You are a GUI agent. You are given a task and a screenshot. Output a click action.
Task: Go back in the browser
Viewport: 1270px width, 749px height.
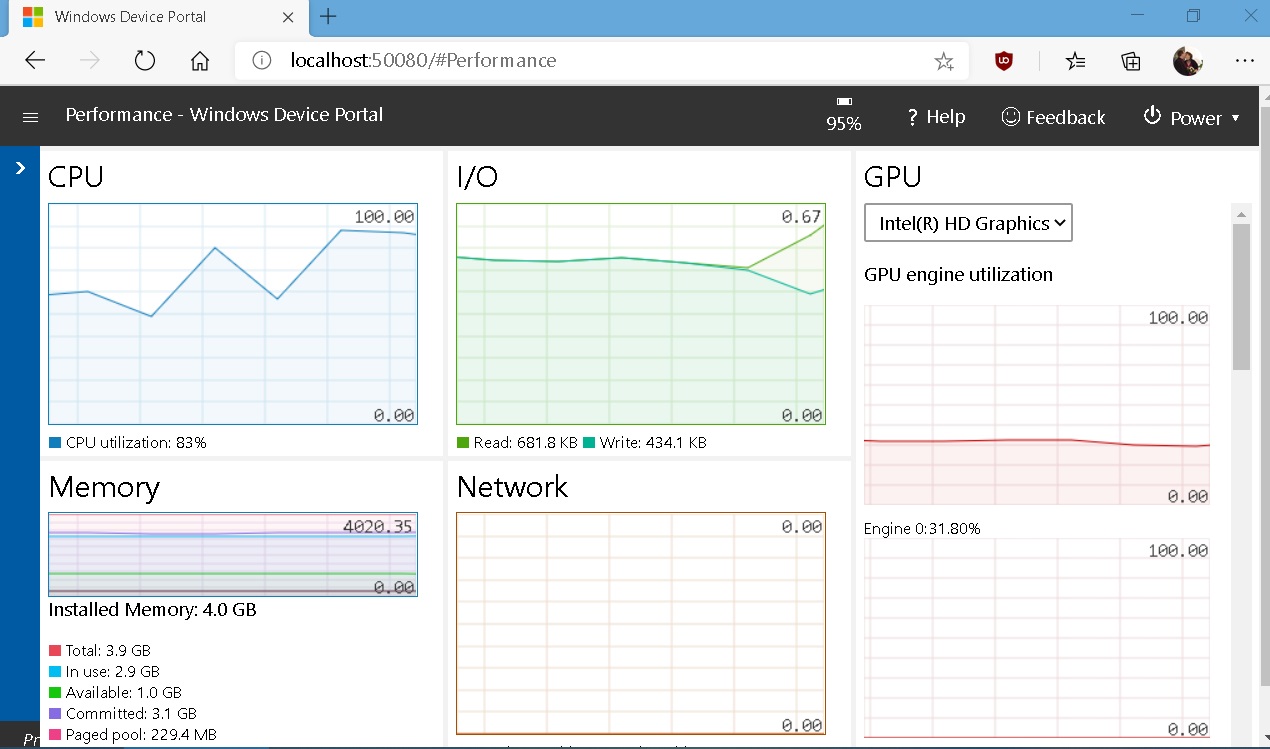pos(35,60)
